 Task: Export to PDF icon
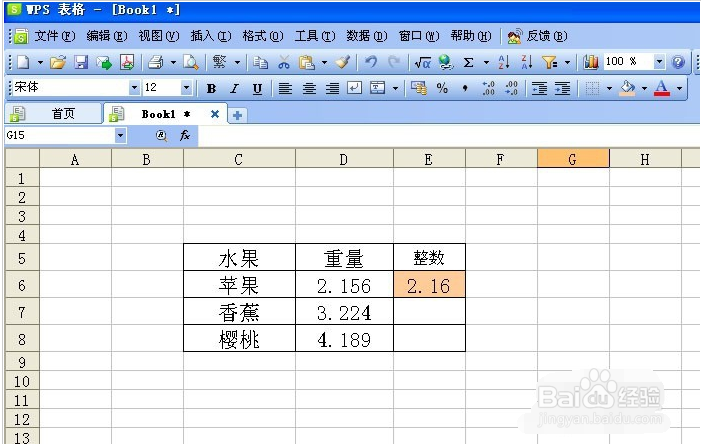point(127,62)
